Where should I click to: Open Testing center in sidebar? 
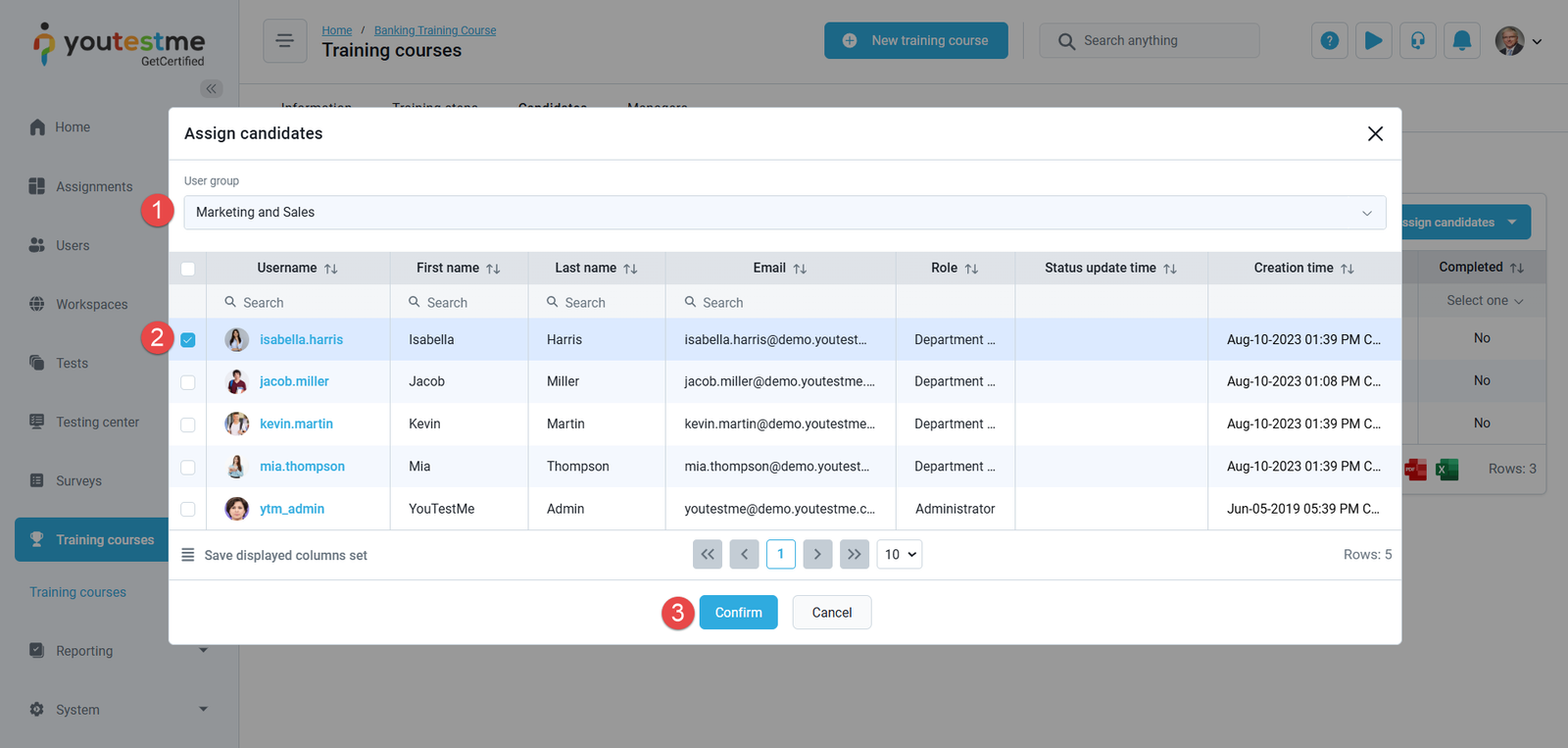97,423
